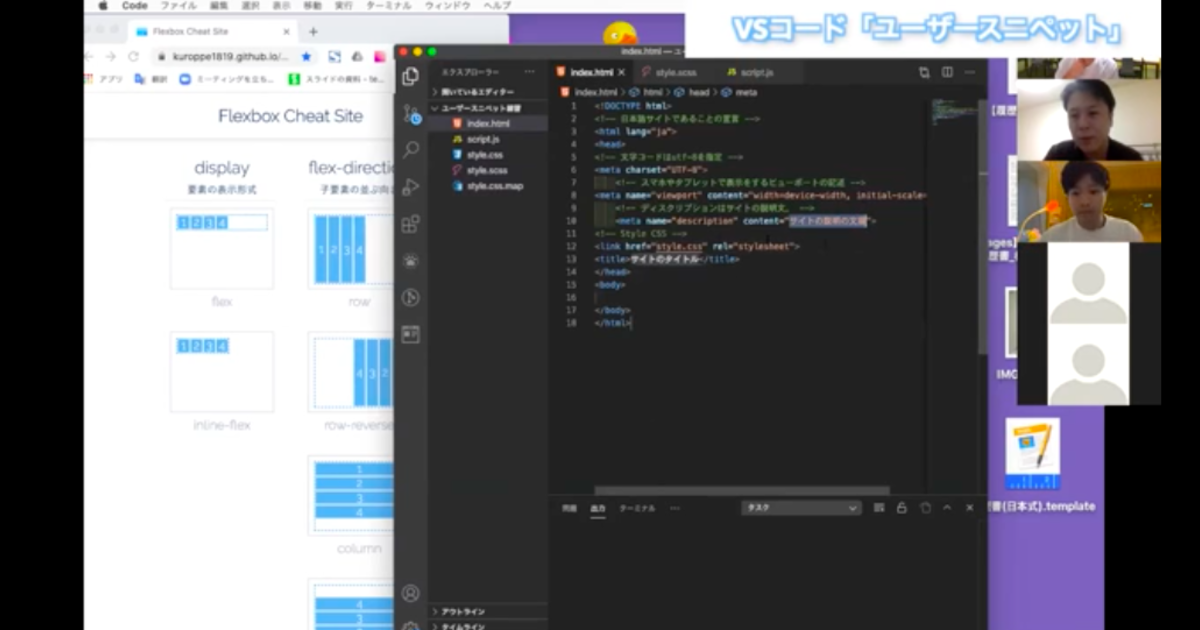This screenshot has width=1200, height=630.
Task: Open the Explorer view in VS Code
Action: point(410,77)
